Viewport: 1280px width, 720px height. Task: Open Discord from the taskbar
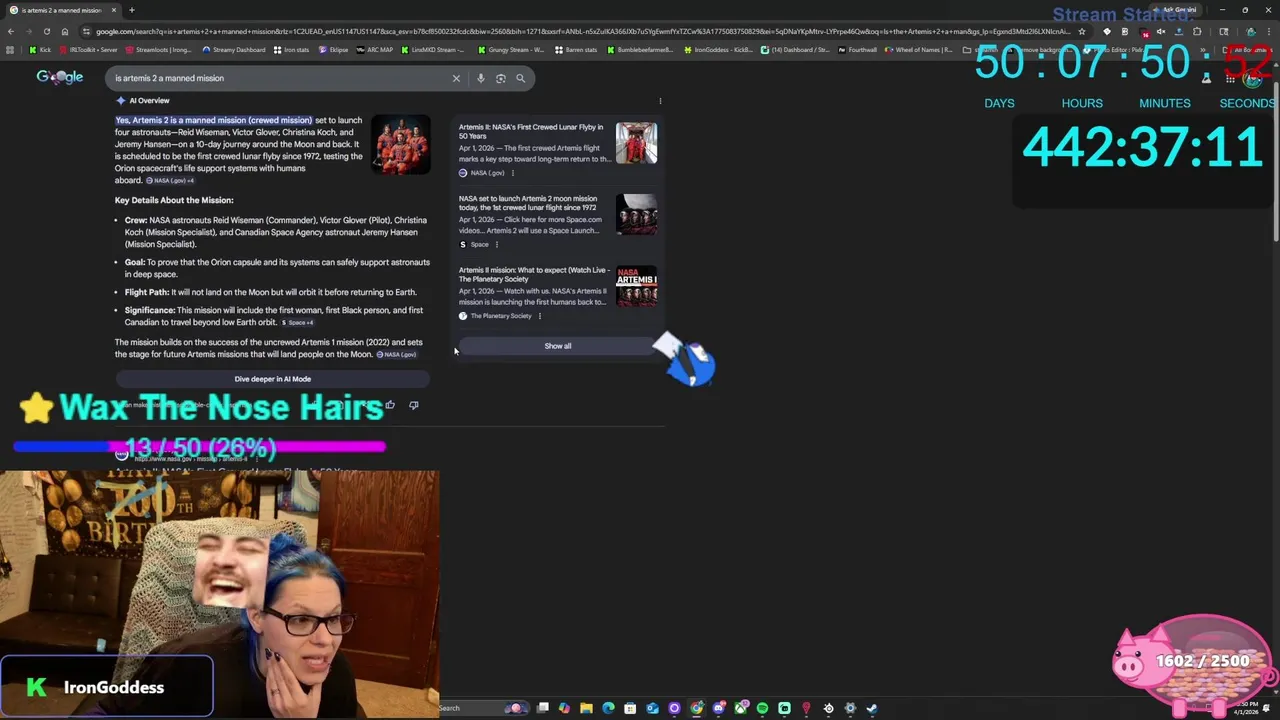pyautogui.click(x=718, y=708)
